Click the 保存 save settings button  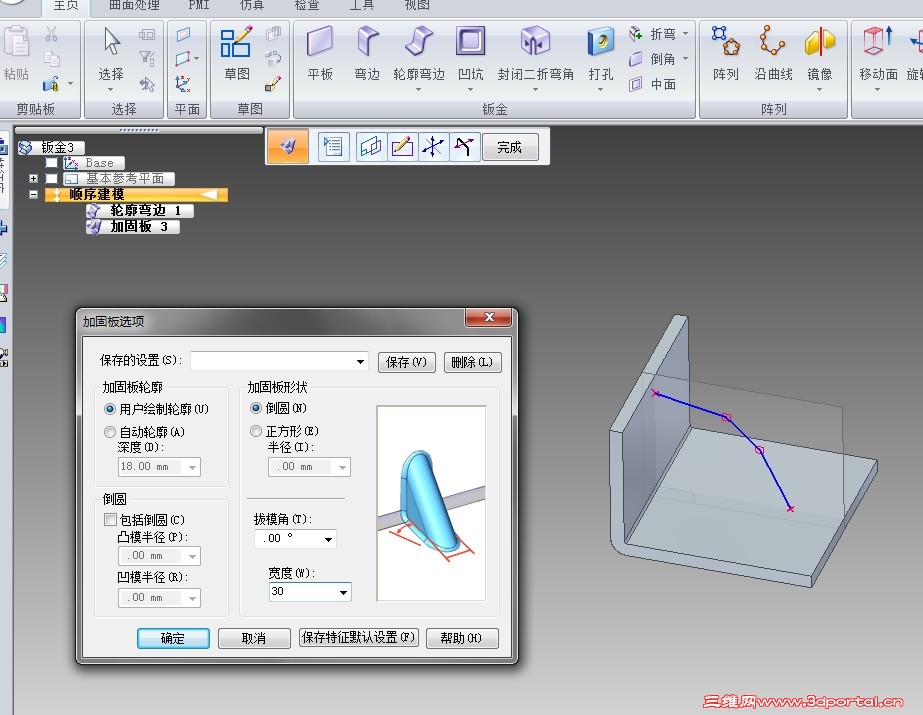click(406, 362)
